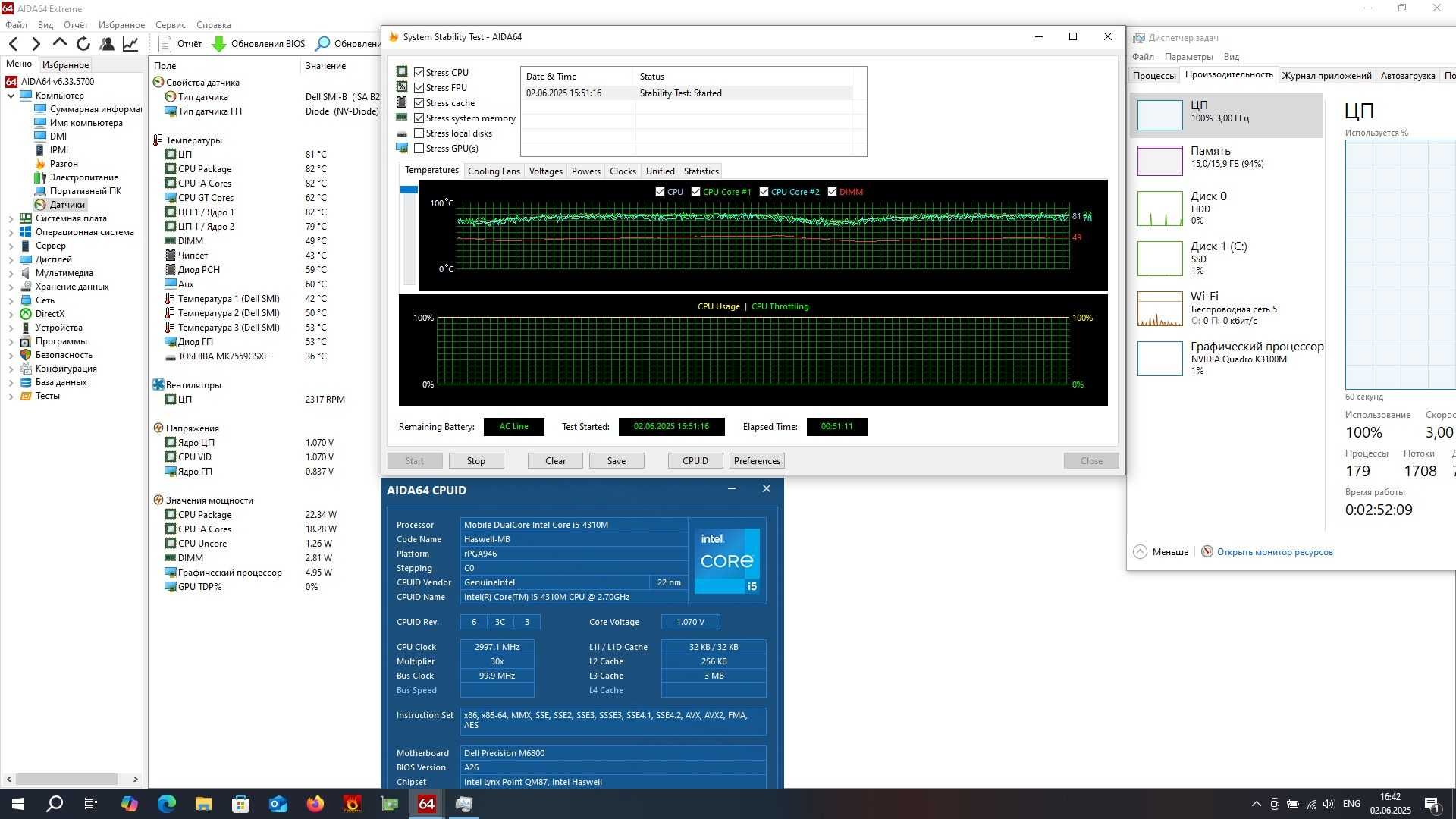Viewport: 1456px width, 819px height.
Task: Open Журнал приложений tab in Task Manager
Action: tap(1326, 76)
